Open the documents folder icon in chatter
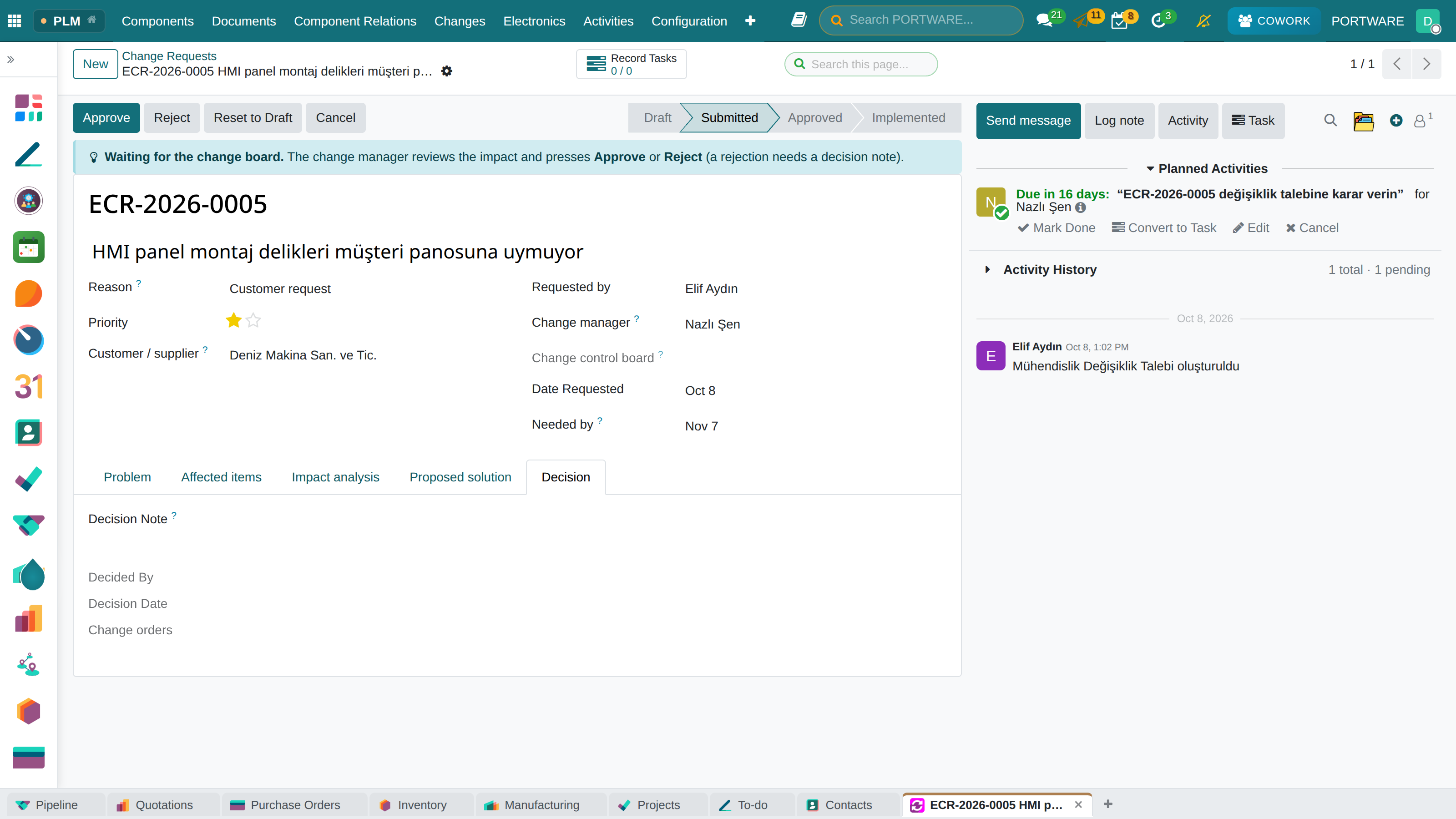 click(1363, 121)
